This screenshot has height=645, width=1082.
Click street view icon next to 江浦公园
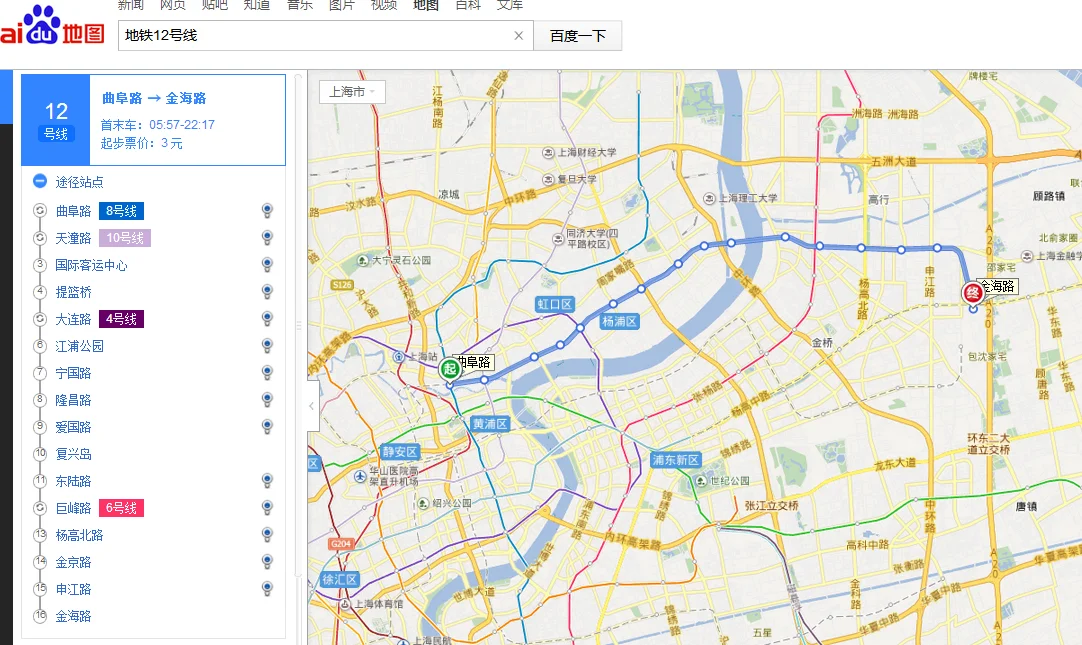267,346
